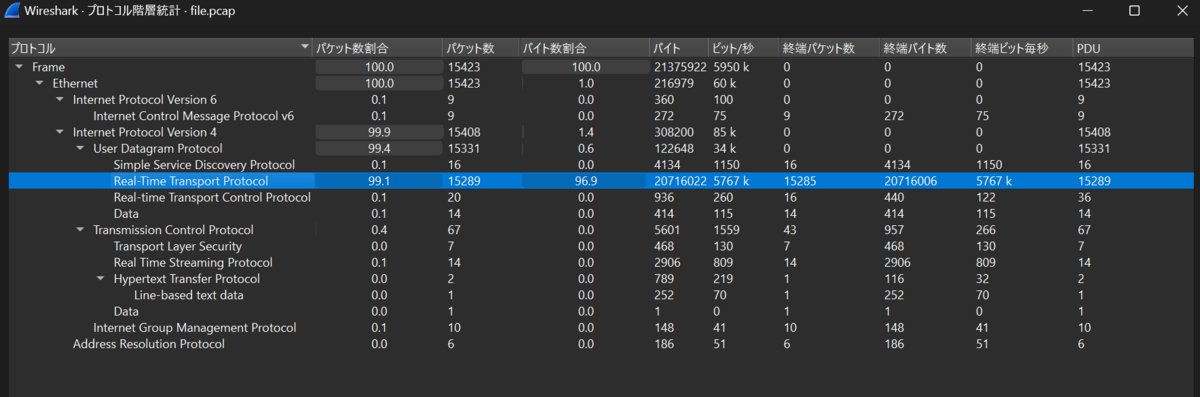Viewport: 1200px width, 397px height.
Task: Click 99.4 packet percentage in UDP row
Action: click(x=379, y=148)
